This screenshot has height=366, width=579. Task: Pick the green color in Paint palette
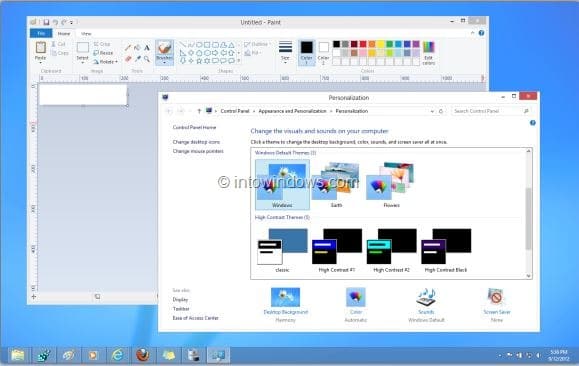click(x=390, y=44)
